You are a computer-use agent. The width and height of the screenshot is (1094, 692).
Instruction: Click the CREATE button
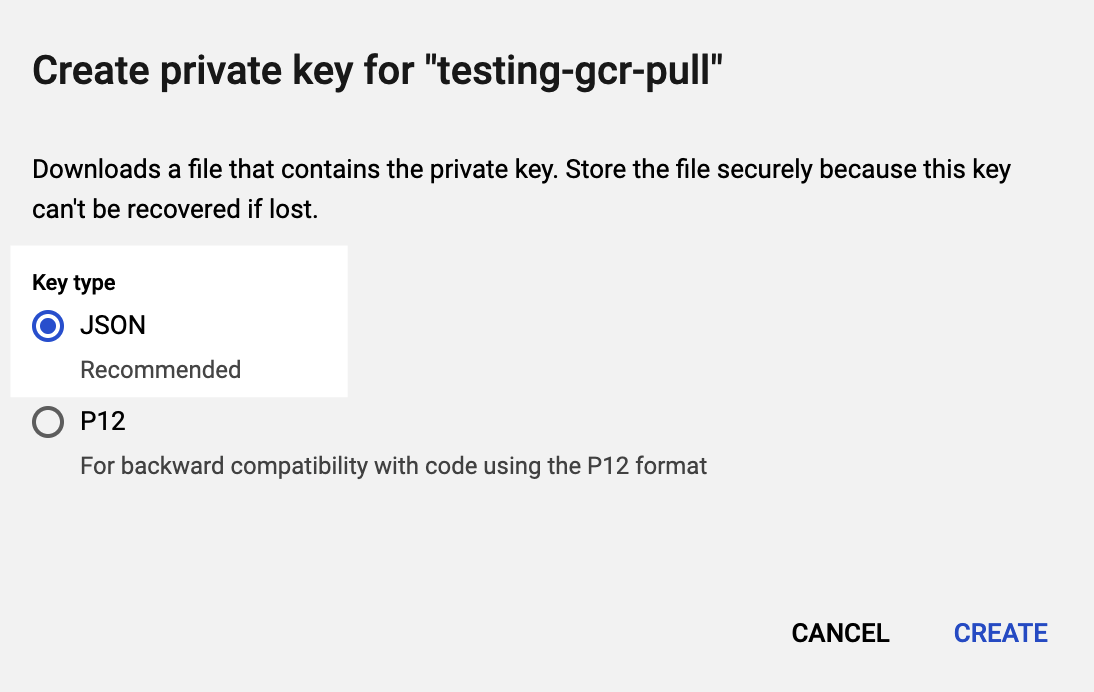(x=1000, y=633)
